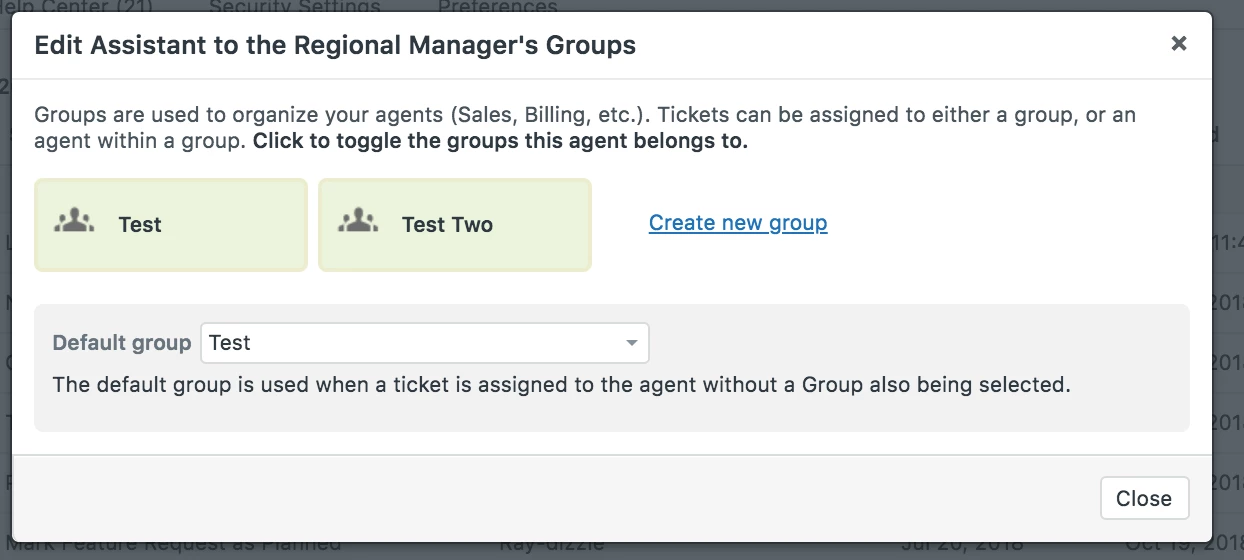Follow the Create new group link
This screenshot has width=1244, height=560.
738,223
